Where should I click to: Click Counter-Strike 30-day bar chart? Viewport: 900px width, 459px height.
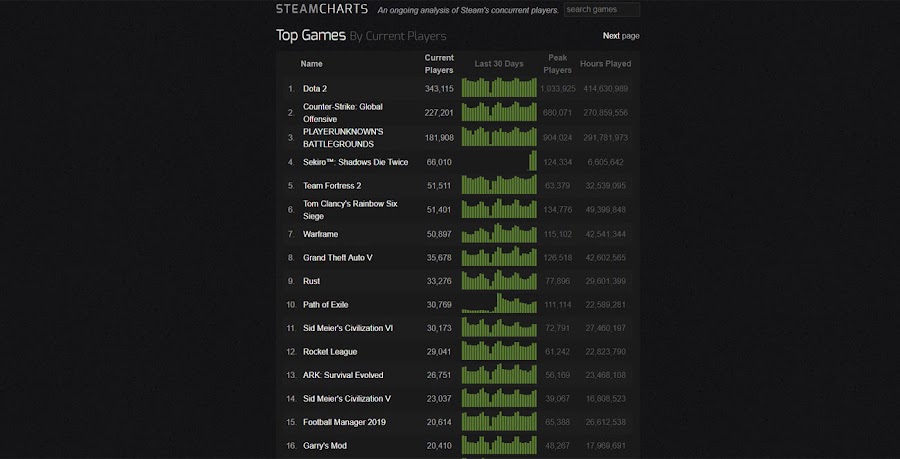(x=499, y=111)
